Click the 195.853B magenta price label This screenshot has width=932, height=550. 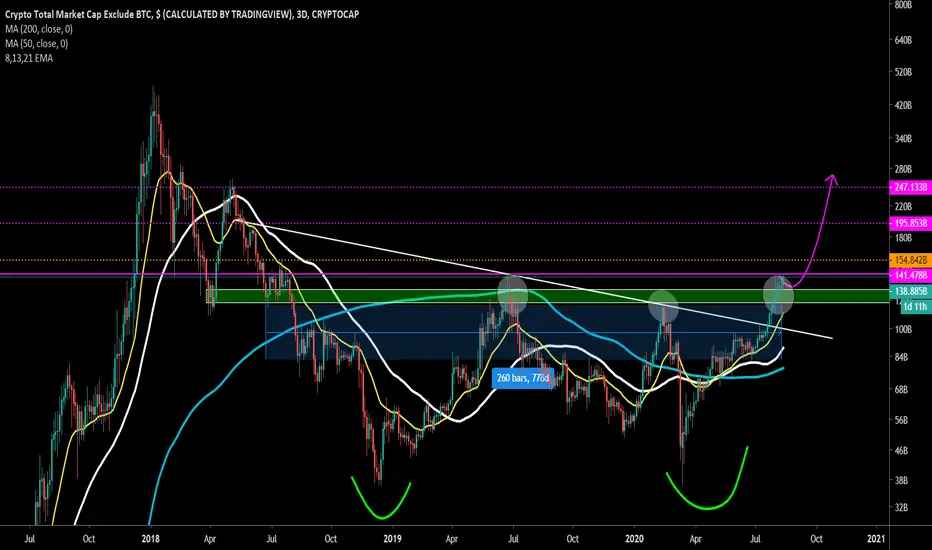click(x=910, y=224)
